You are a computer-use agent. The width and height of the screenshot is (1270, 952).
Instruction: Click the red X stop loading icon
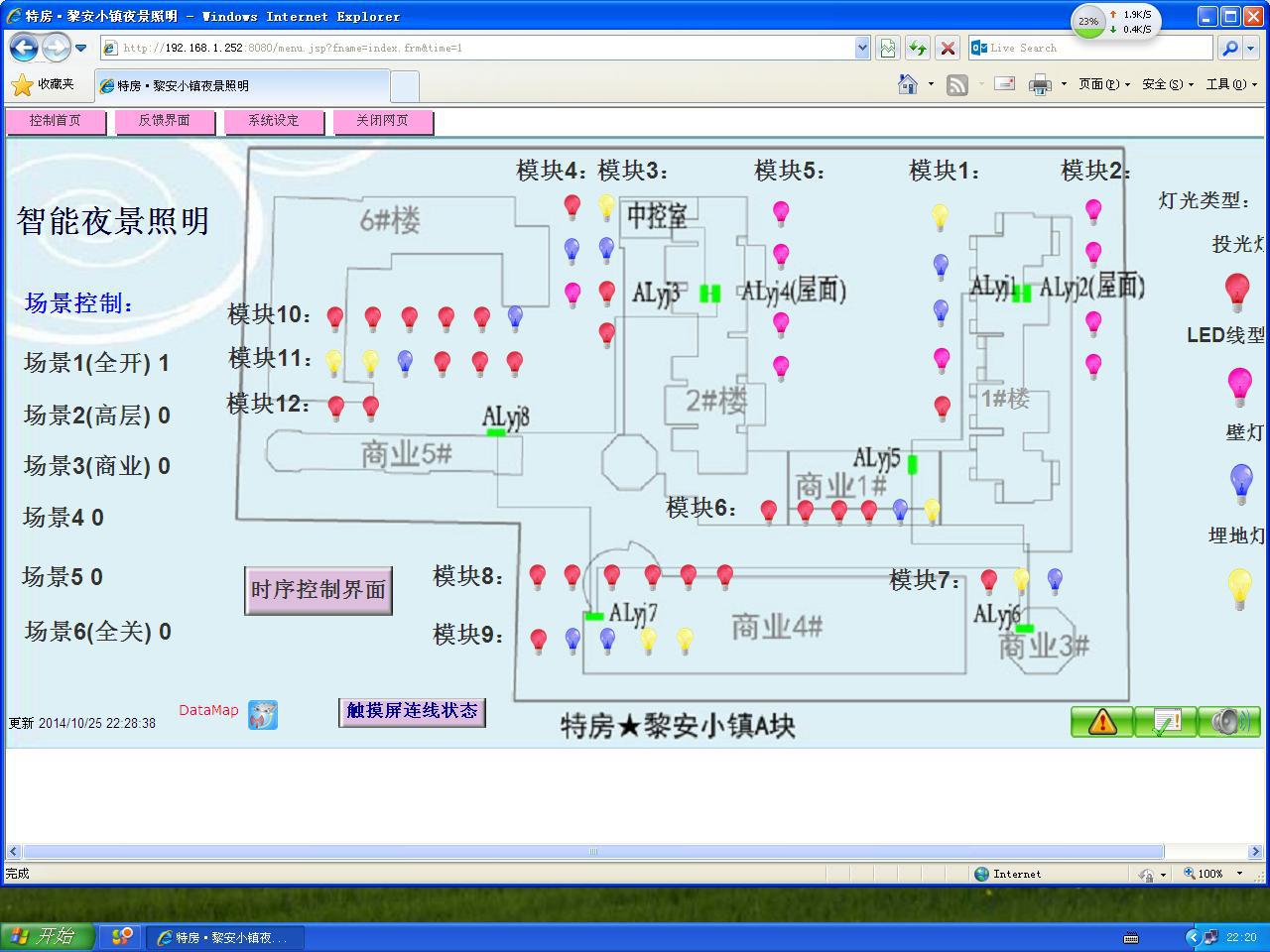coord(948,48)
